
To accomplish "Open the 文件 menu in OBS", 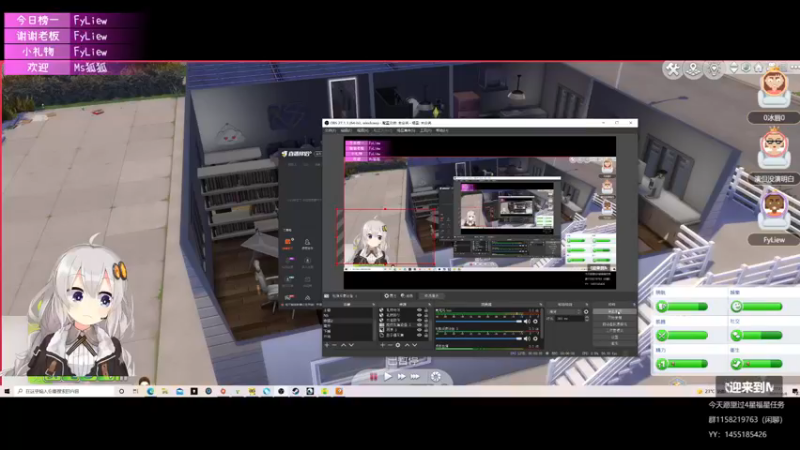I will 331,131.
